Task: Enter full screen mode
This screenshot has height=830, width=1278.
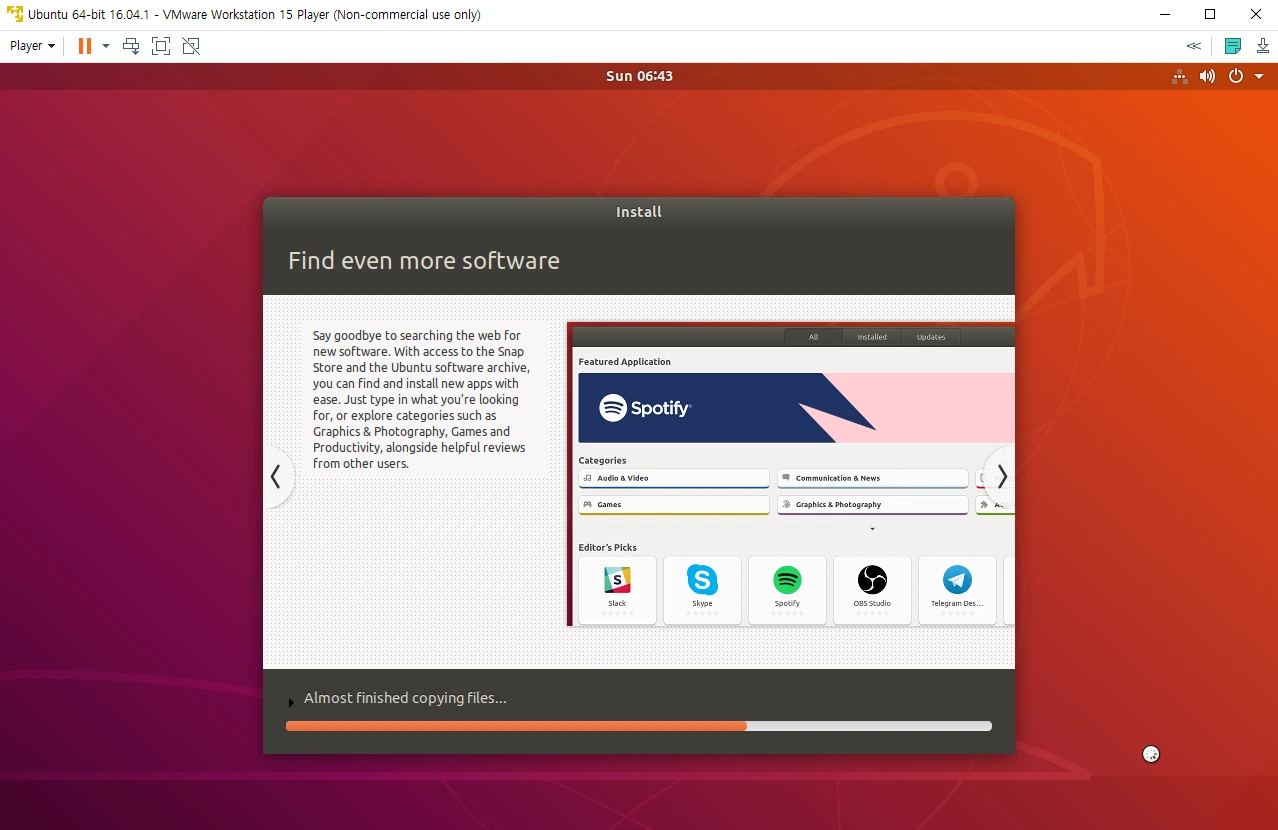Action: [x=161, y=46]
